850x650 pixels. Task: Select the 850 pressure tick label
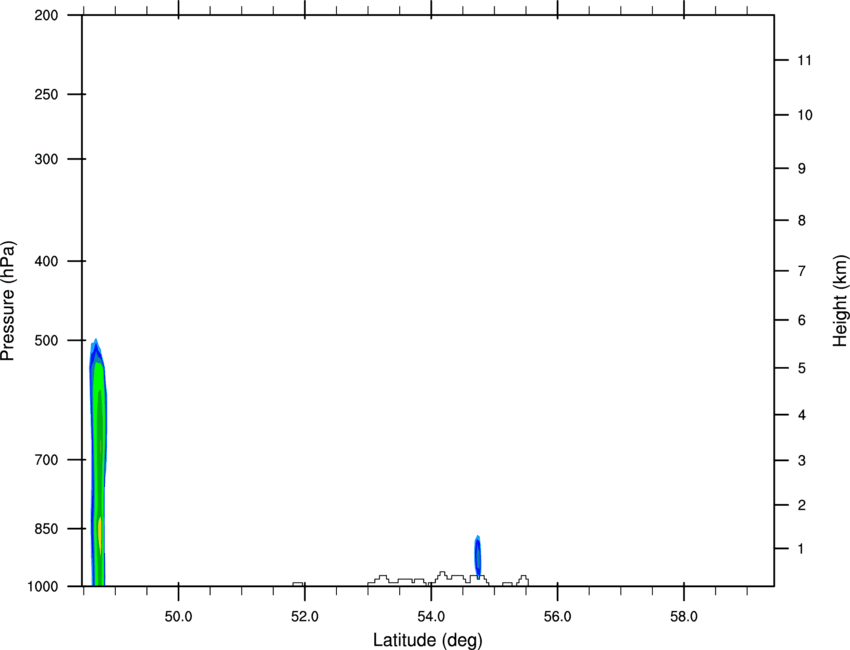pos(46,529)
